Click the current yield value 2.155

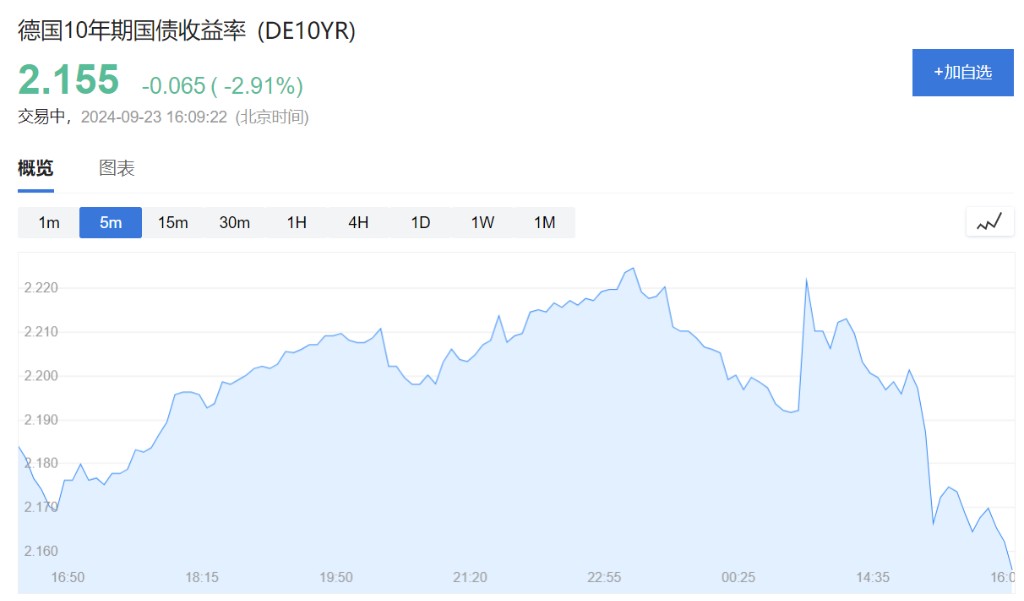[x=69, y=79]
